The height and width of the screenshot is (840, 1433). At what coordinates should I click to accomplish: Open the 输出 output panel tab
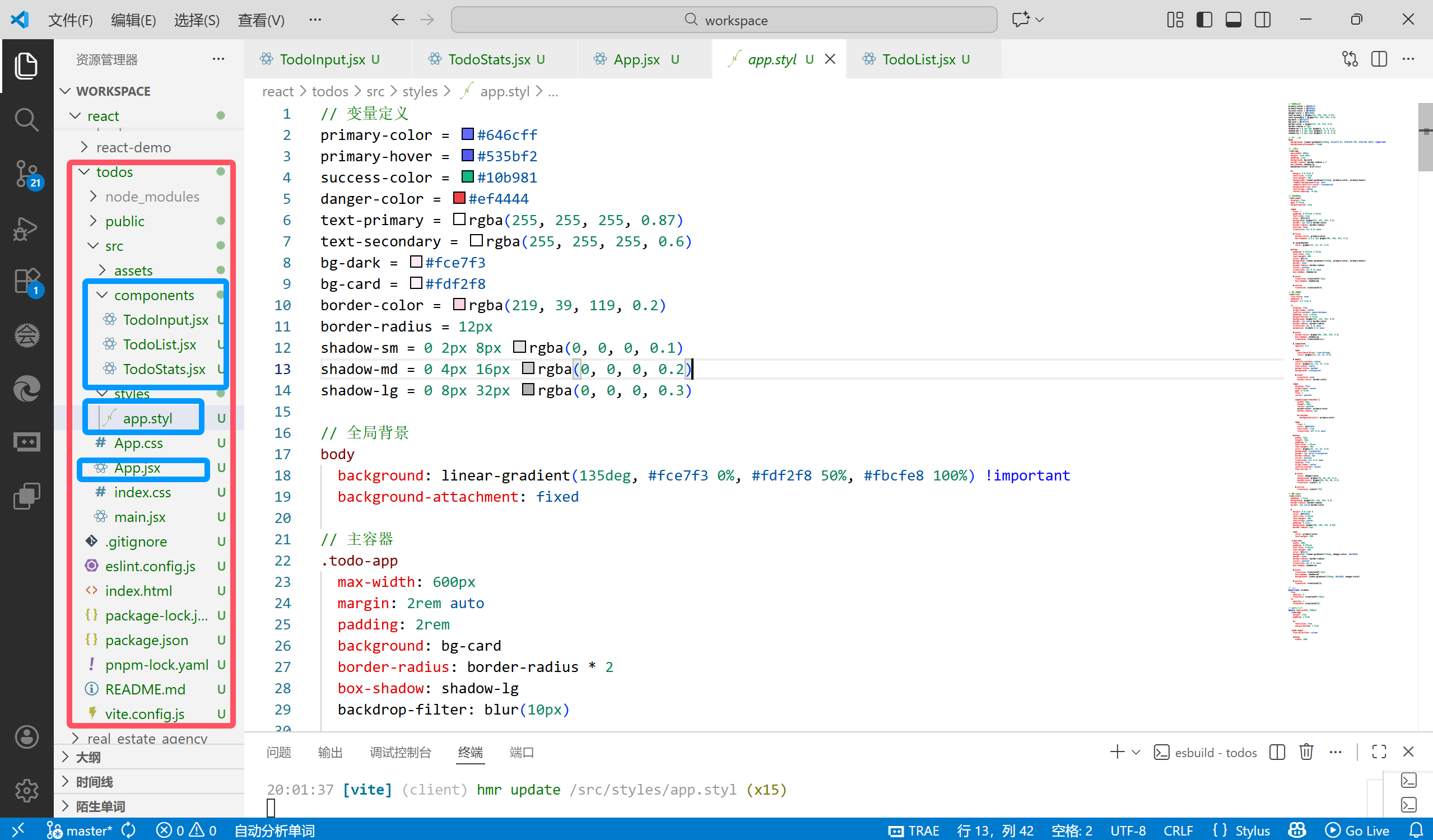[x=330, y=752]
